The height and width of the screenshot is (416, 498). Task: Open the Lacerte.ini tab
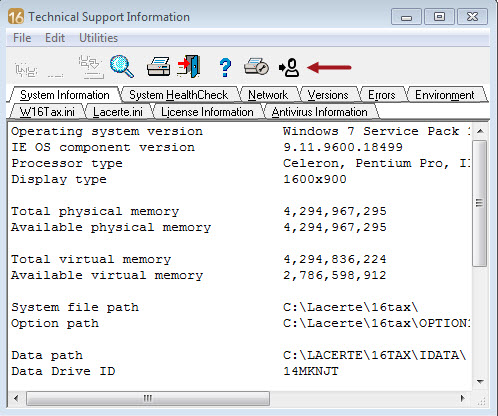118,112
